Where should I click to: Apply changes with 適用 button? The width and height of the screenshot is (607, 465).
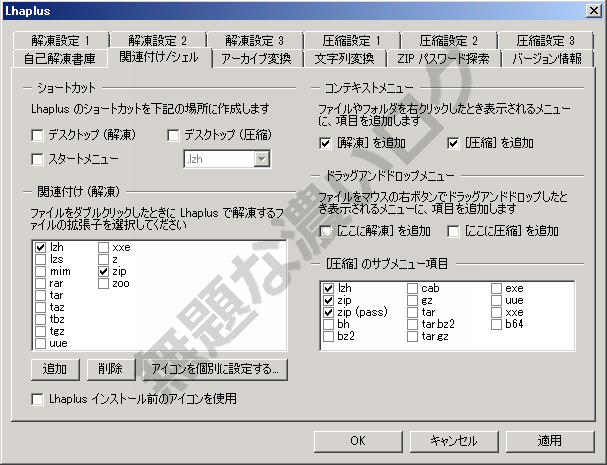click(x=550, y=441)
